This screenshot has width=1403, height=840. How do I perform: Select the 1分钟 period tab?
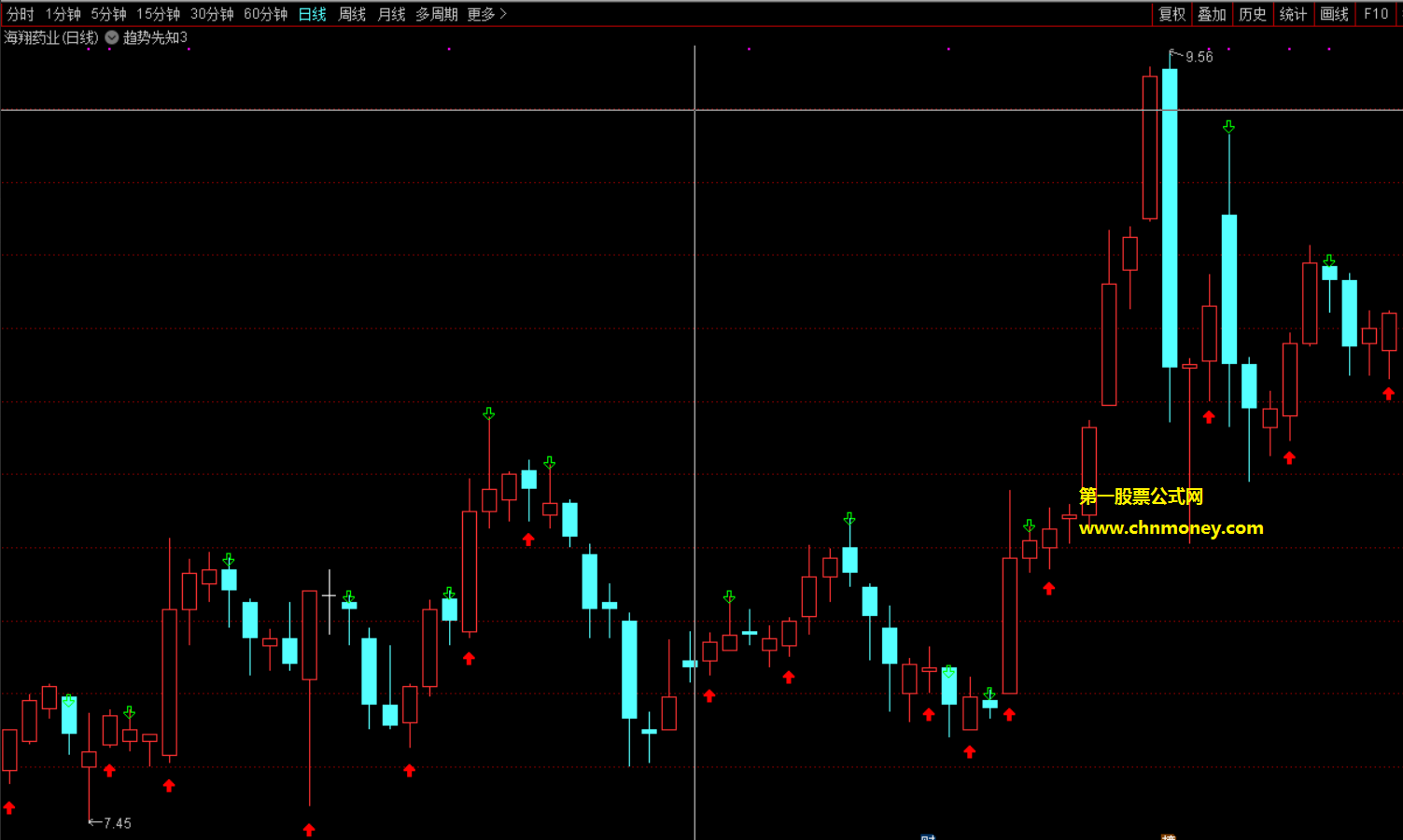point(63,14)
